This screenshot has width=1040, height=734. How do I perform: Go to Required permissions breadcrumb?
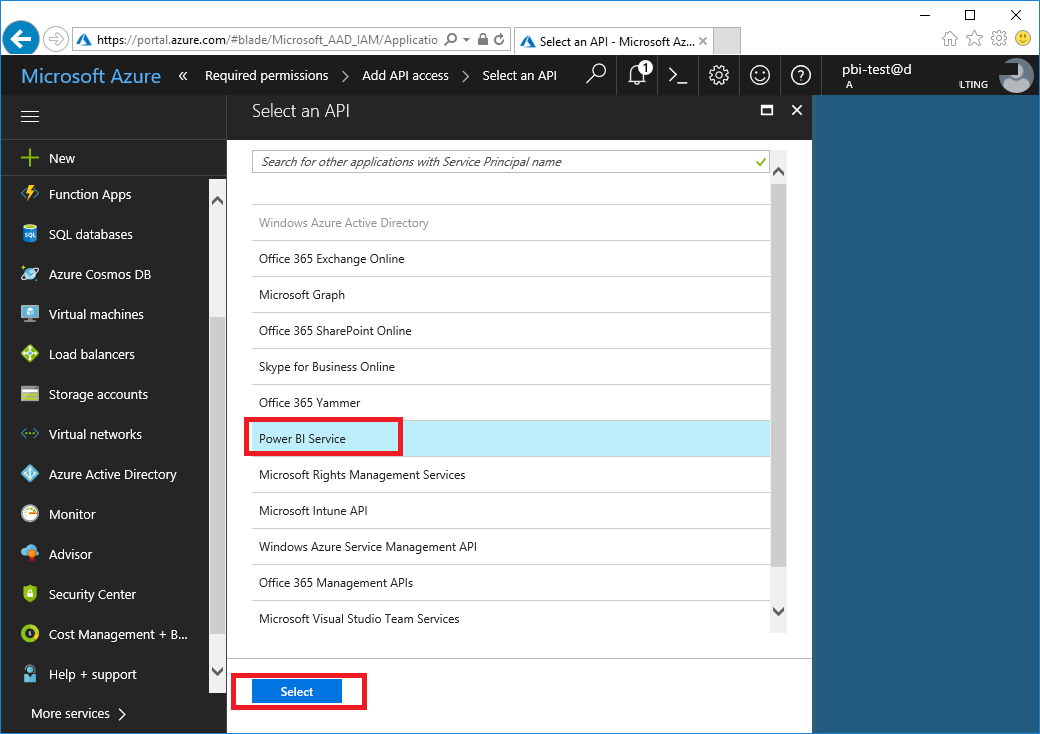pos(267,76)
